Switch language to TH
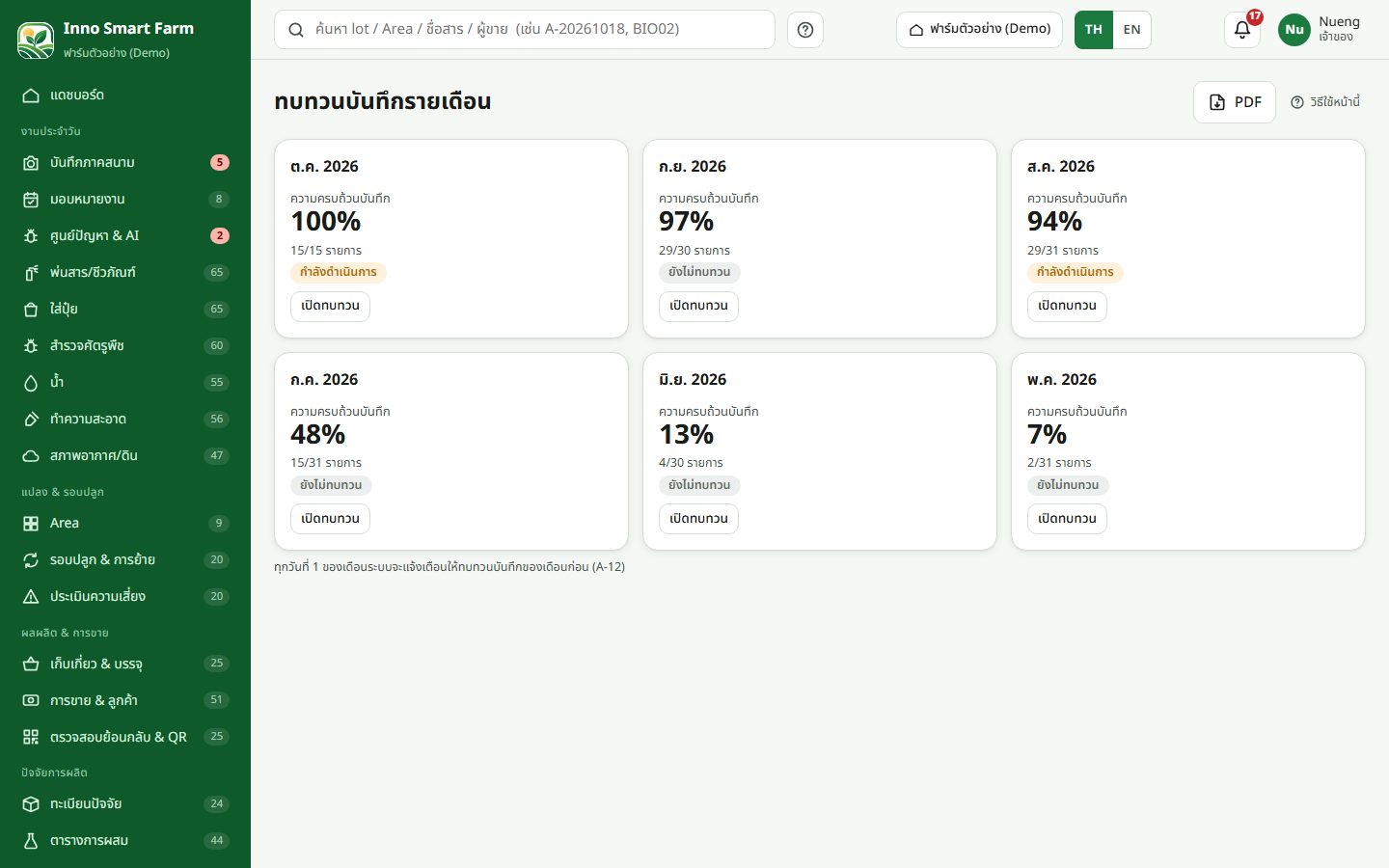Viewport: 1389px width, 868px height. pyautogui.click(x=1094, y=30)
